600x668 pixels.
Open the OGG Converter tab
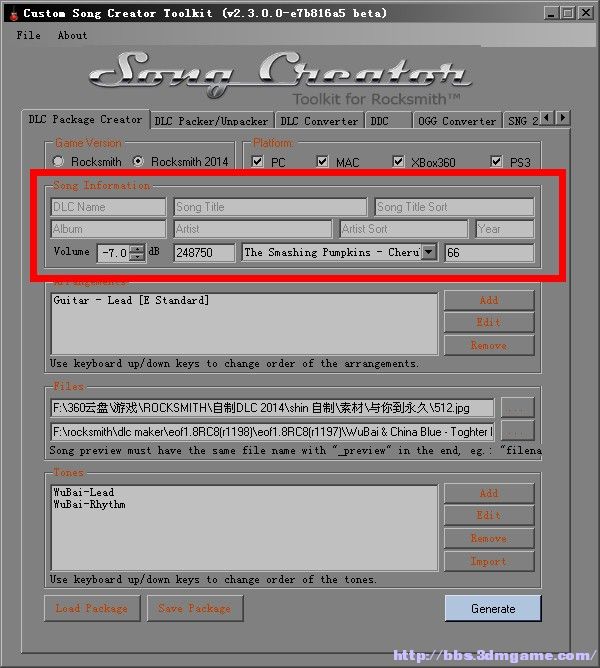click(457, 121)
